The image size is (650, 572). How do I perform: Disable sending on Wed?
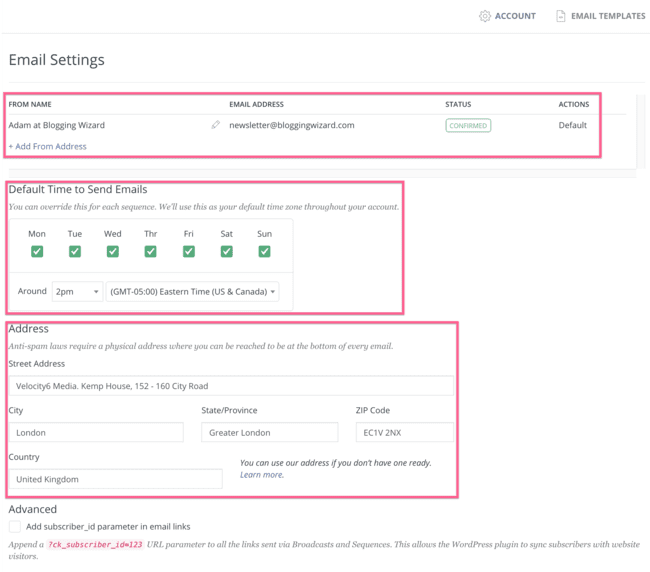113,251
